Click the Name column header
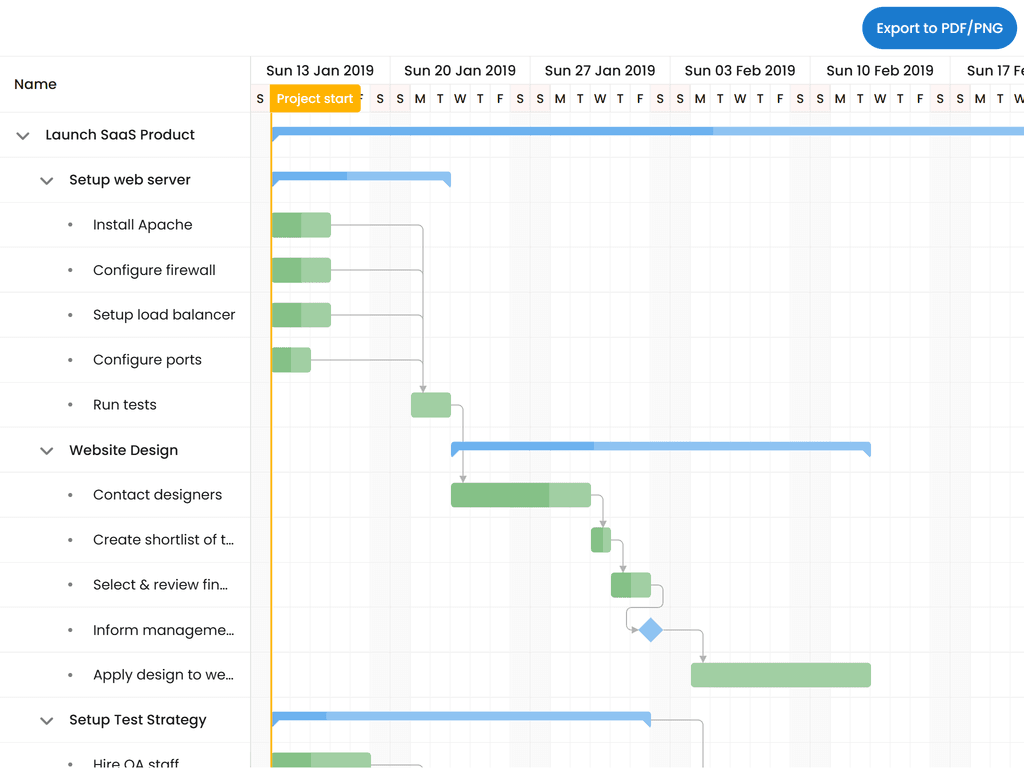This screenshot has width=1024, height=768. point(36,84)
